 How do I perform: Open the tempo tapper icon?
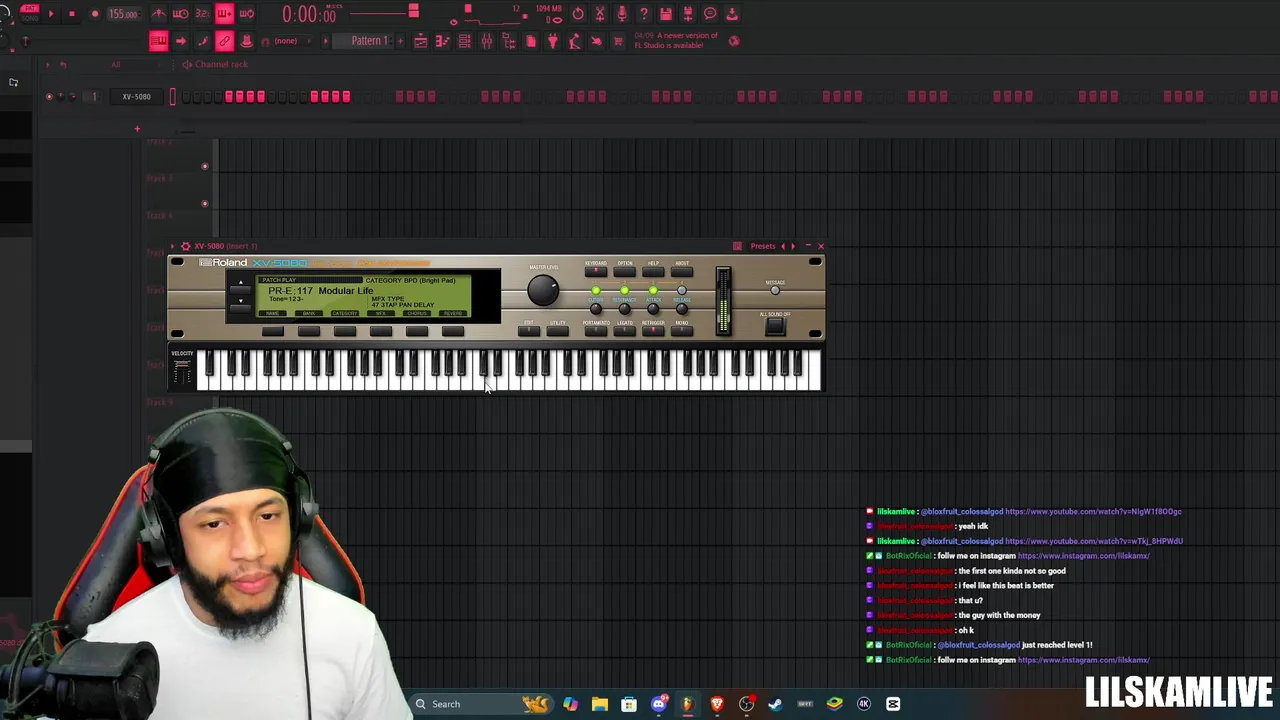[574, 41]
